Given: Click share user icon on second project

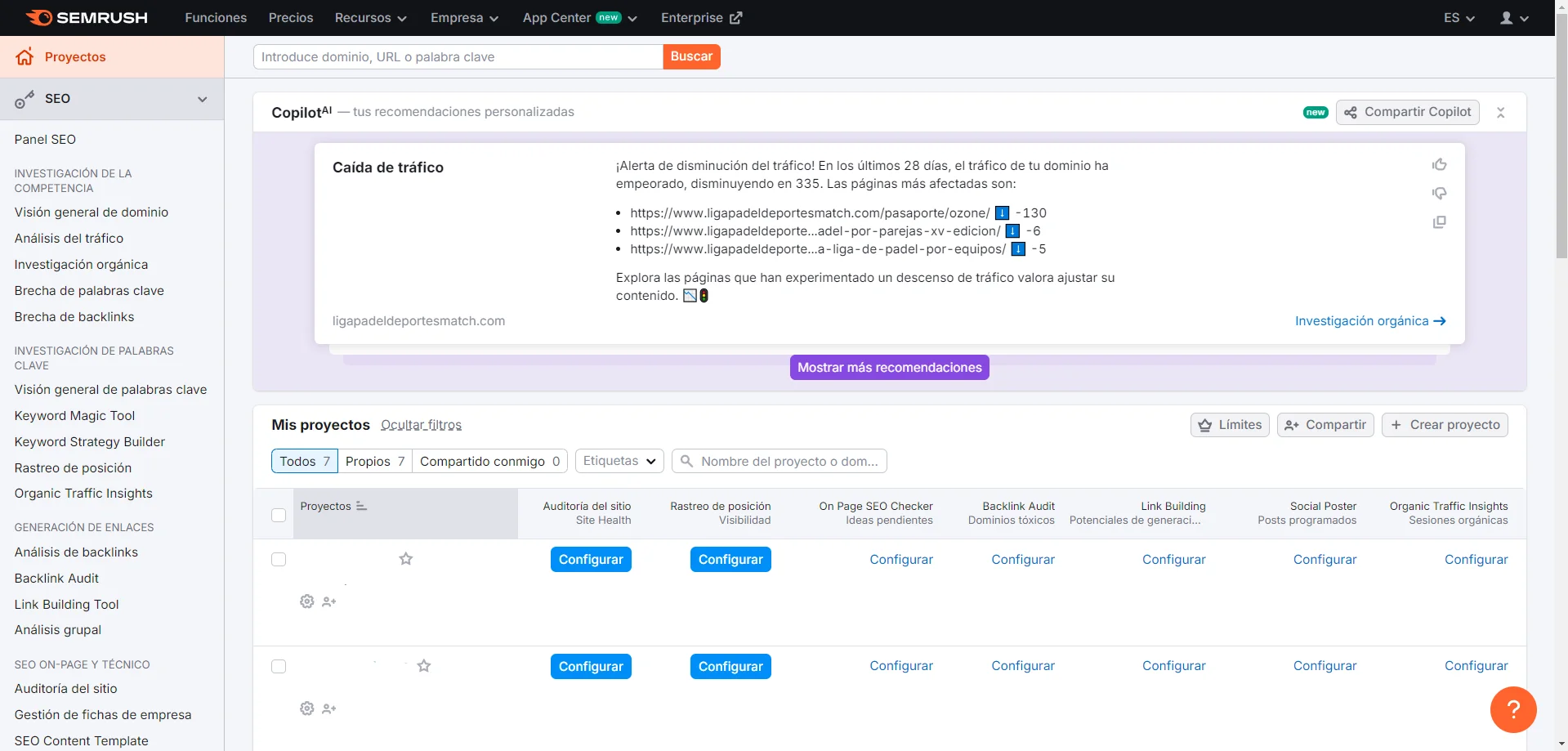Looking at the screenshot, I should coord(329,709).
